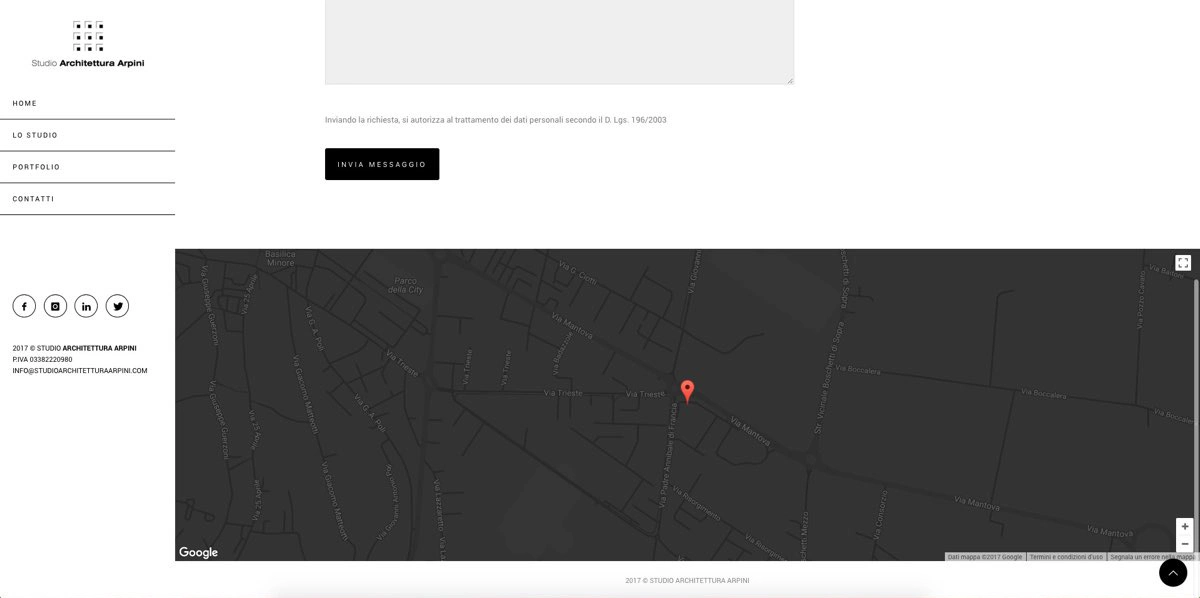1200x598 pixels.
Task: Click the INVIA MESSAGGIO button
Action: pos(382,164)
